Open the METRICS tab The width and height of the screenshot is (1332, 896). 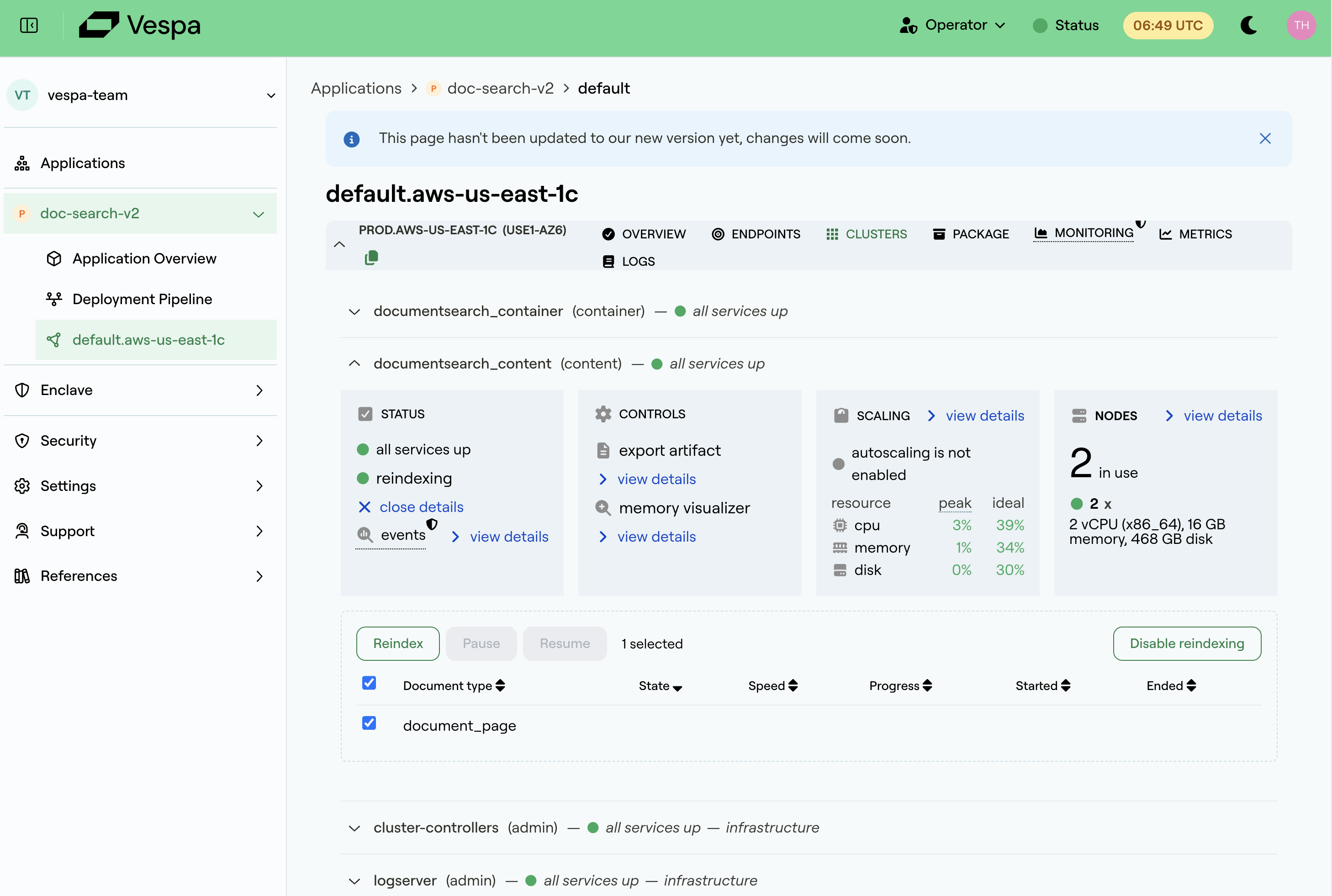coord(1195,234)
